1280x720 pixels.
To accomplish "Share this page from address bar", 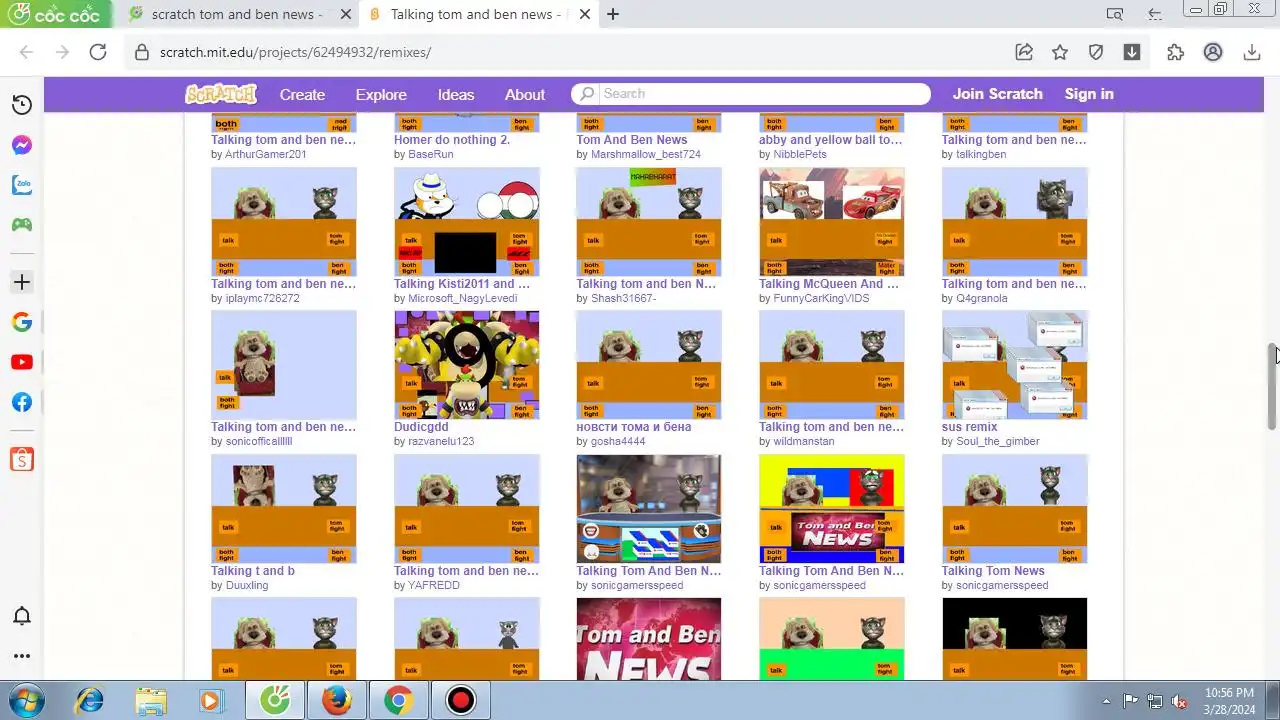I will [x=1024, y=52].
